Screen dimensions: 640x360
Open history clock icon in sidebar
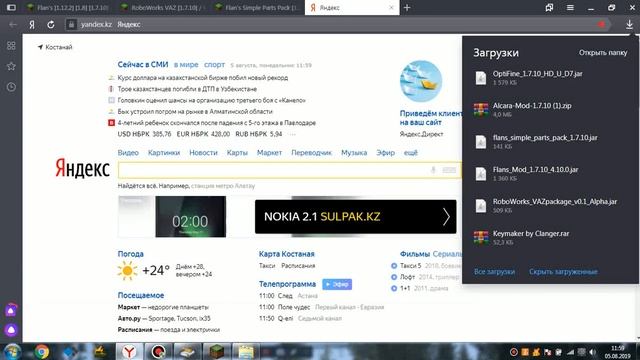coord(11,87)
